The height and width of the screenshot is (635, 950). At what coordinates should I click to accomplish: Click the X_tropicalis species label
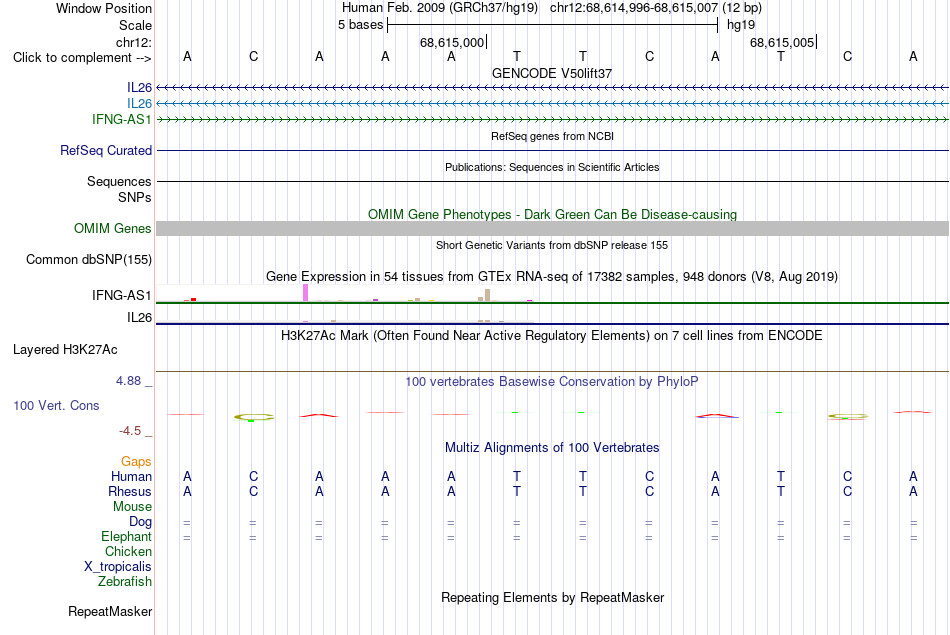[x=118, y=567]
